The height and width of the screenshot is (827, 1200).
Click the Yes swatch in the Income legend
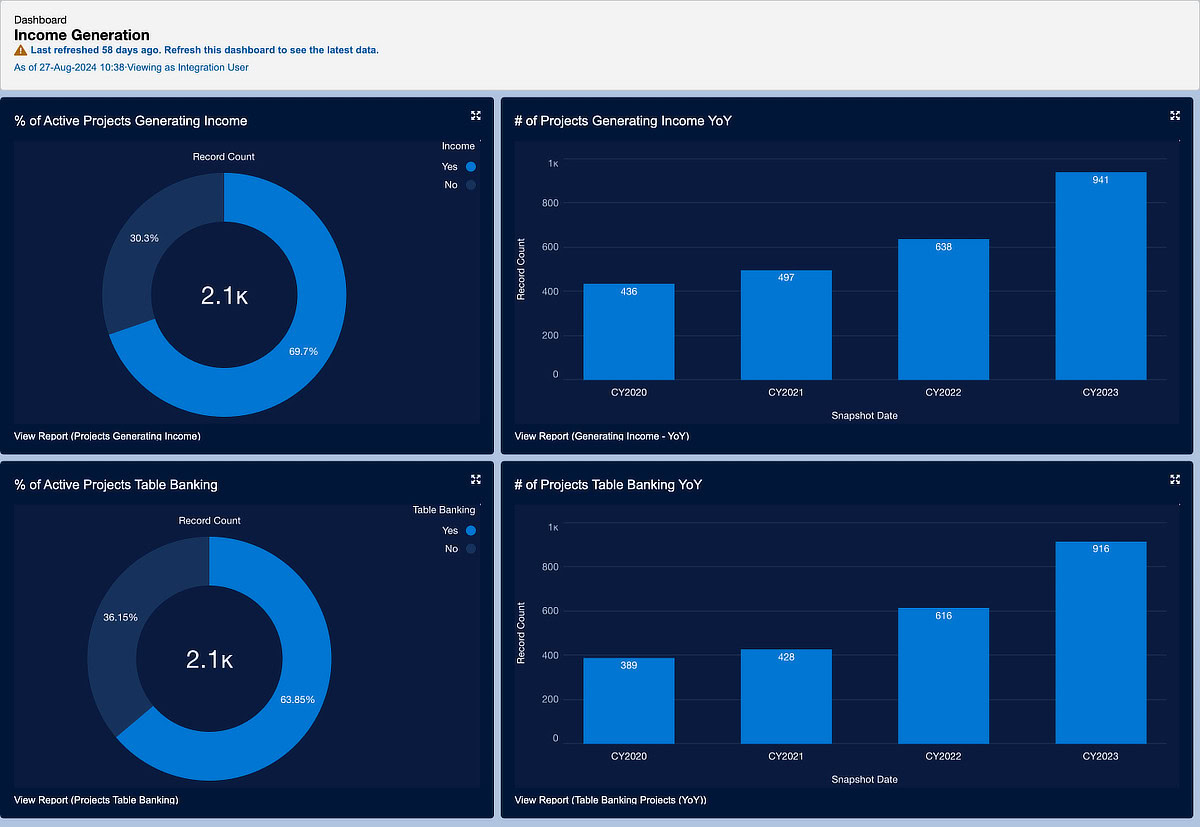(x=470, y=167)
